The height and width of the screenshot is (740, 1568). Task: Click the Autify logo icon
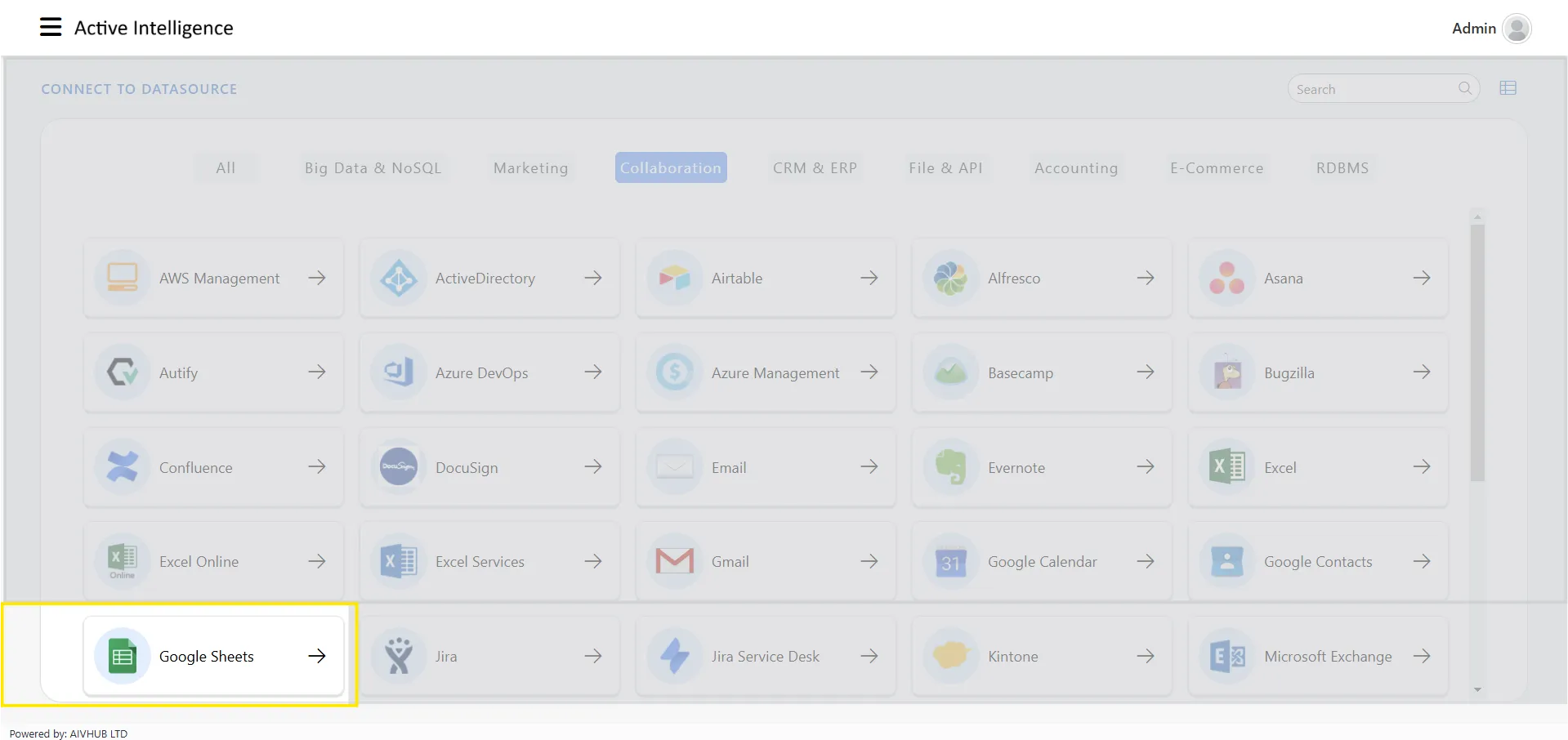click(123, 372)
